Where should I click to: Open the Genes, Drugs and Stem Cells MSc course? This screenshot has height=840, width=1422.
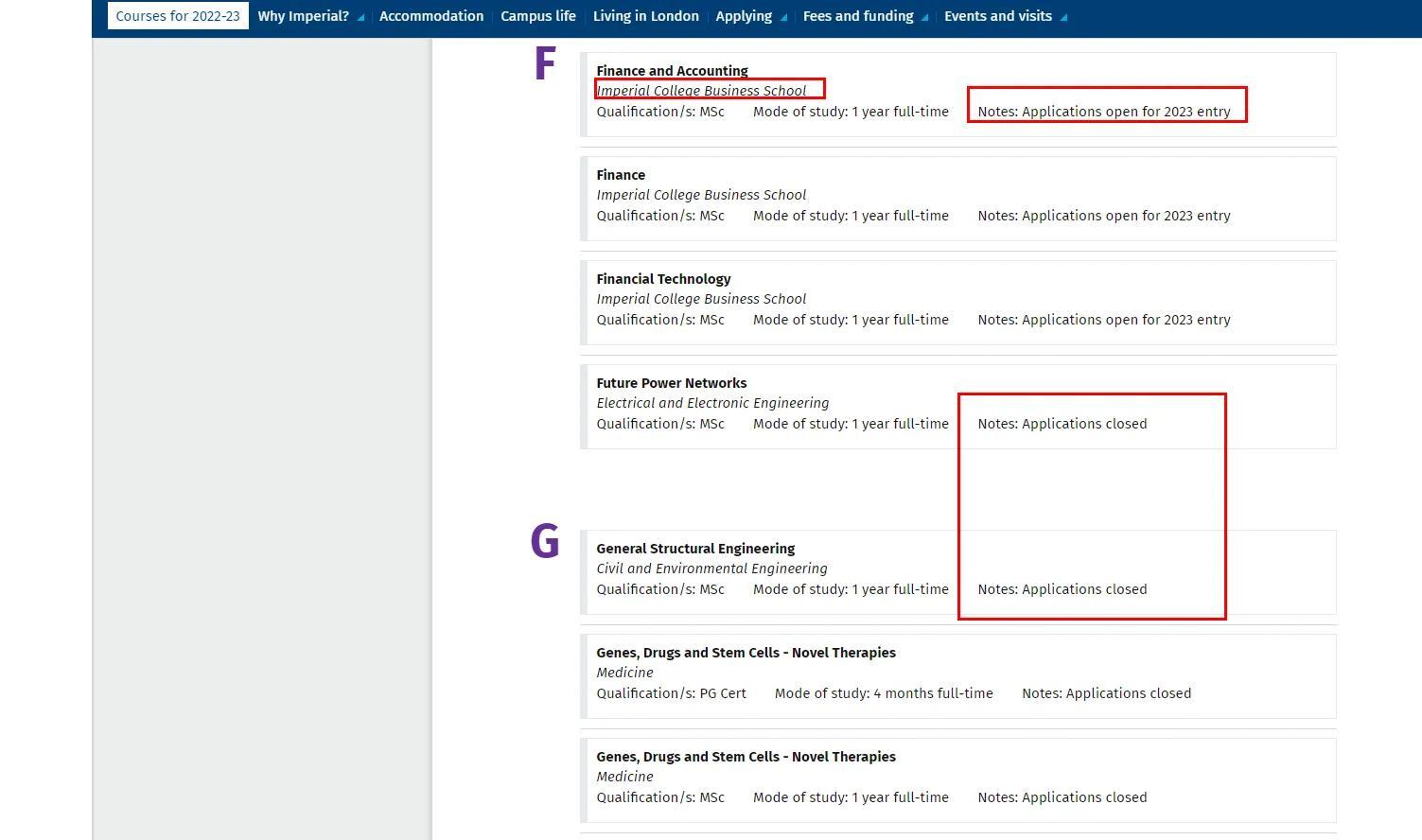click(746, 757)
